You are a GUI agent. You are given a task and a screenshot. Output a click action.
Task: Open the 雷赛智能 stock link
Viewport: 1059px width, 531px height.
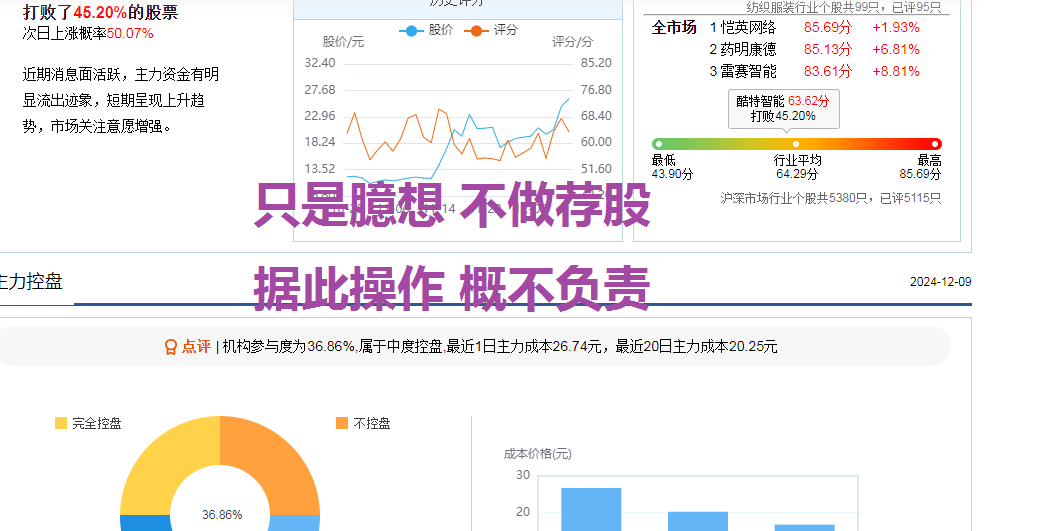coord(748,71)
